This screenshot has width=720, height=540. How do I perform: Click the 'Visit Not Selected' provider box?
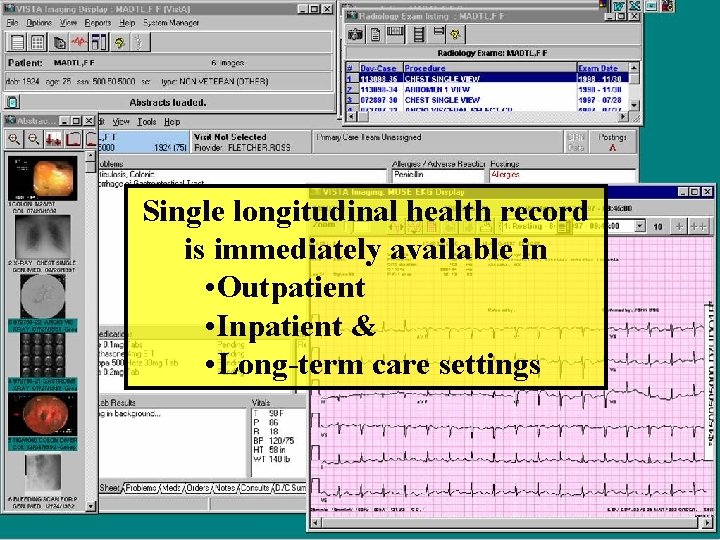coord(250,142)
